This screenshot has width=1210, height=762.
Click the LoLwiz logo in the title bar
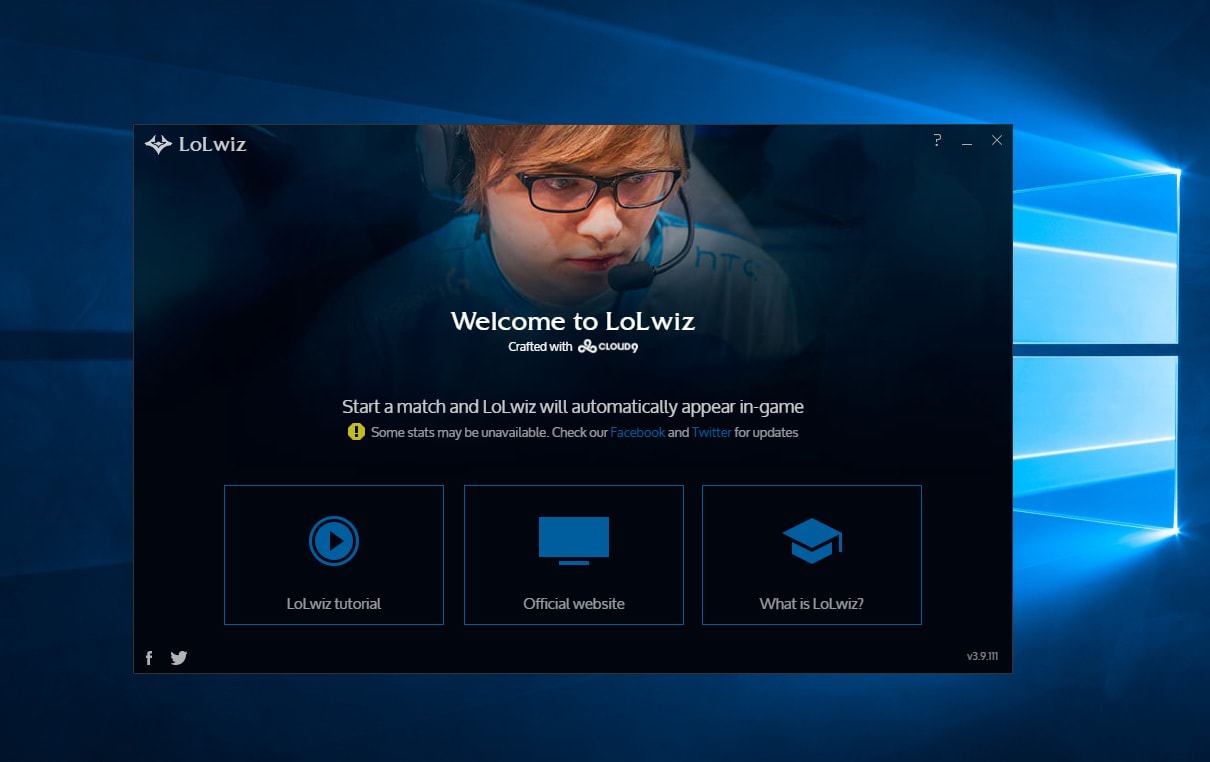195,144
